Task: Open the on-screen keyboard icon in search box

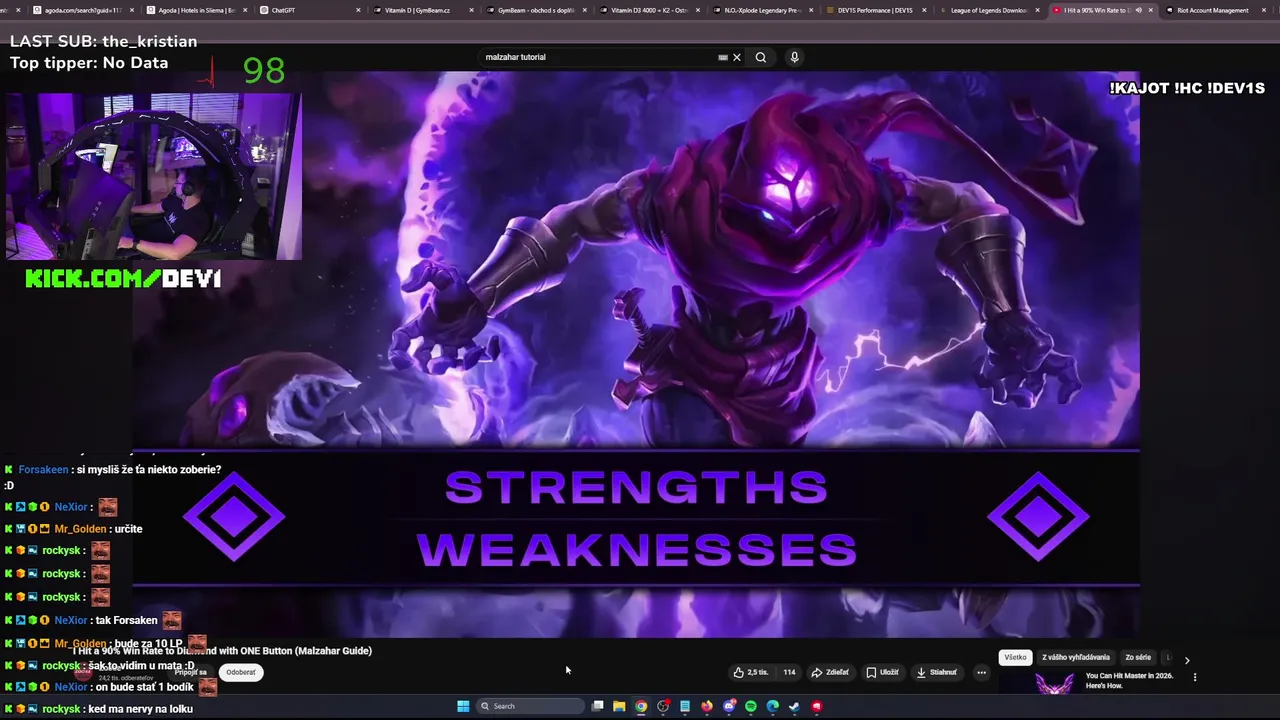Action: pos(723,57)
